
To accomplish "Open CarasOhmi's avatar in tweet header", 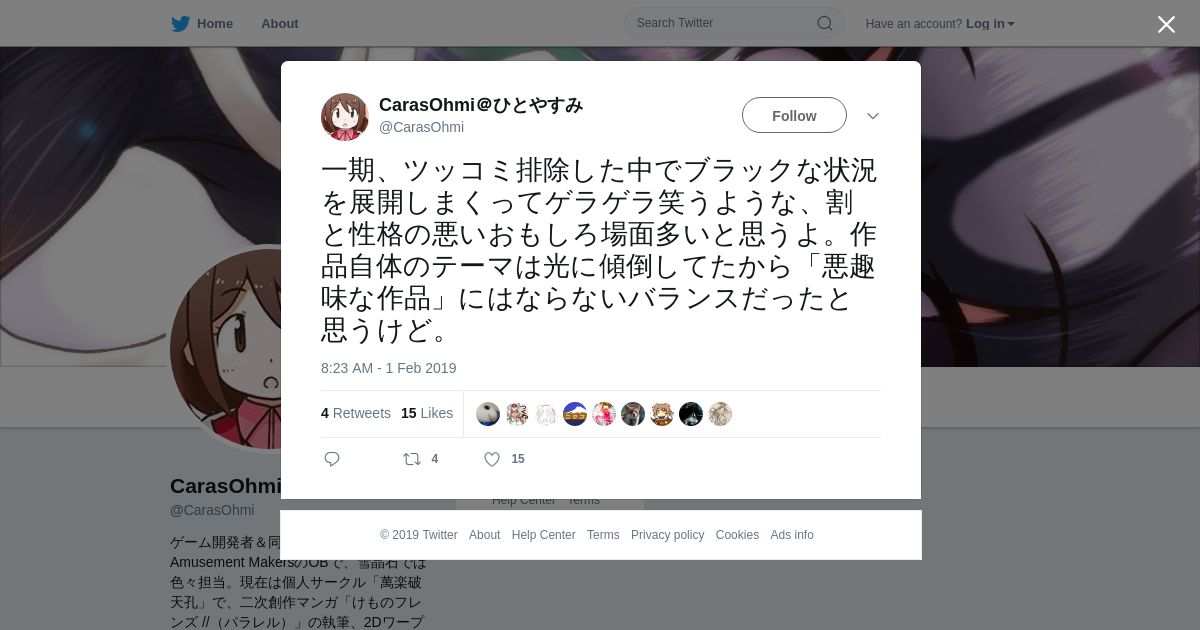I will point(345,117).
